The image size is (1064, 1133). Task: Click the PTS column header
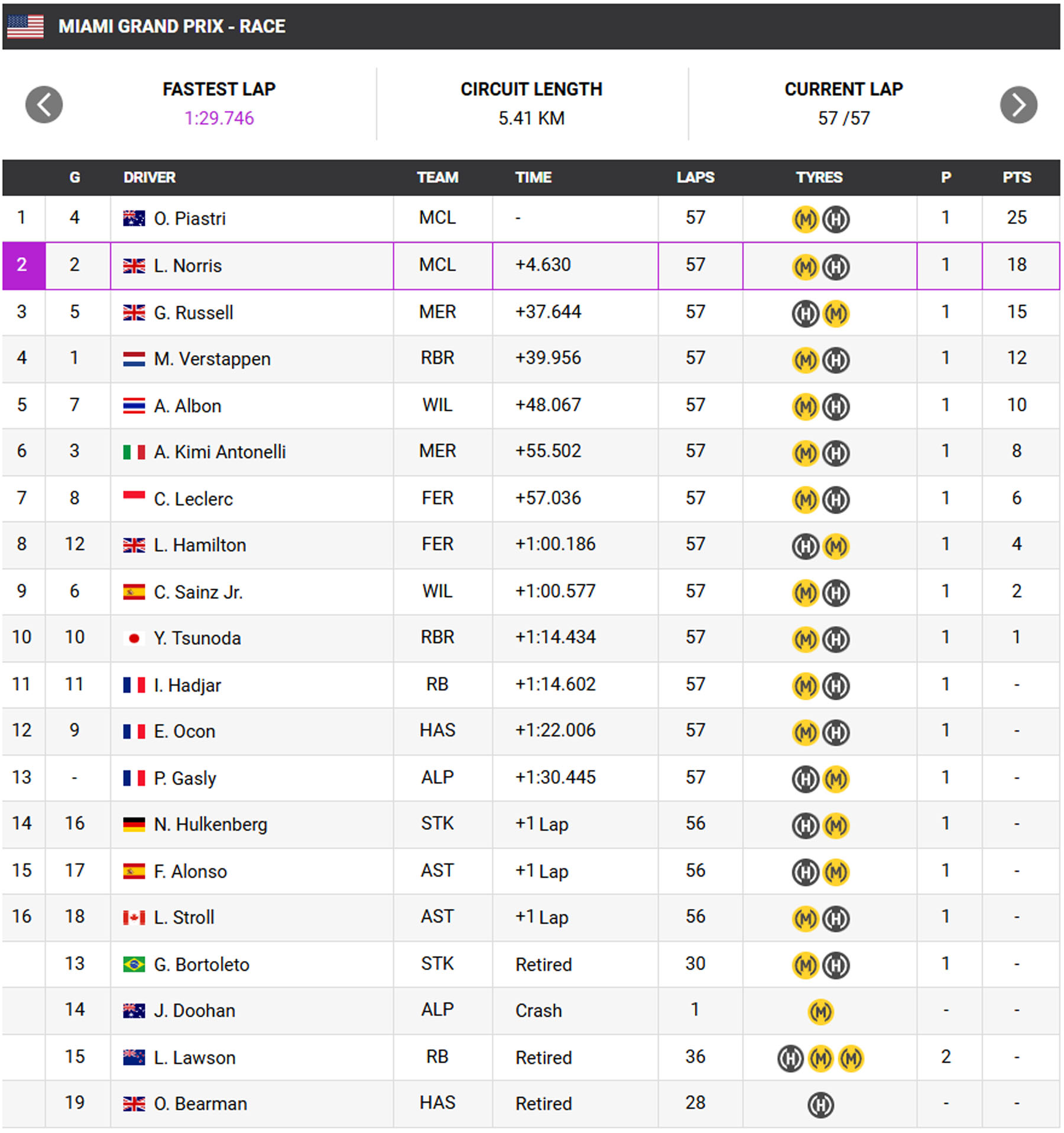(x=1017, y=177)
